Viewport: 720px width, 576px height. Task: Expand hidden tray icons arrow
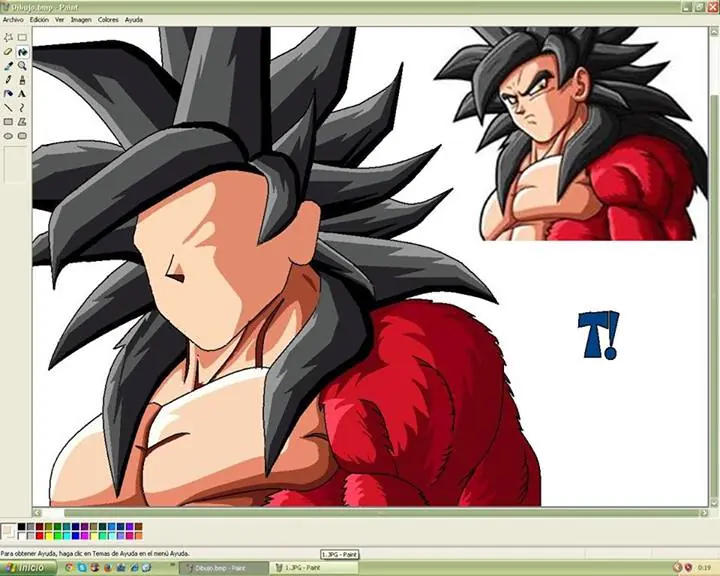[x=677, y=568]
